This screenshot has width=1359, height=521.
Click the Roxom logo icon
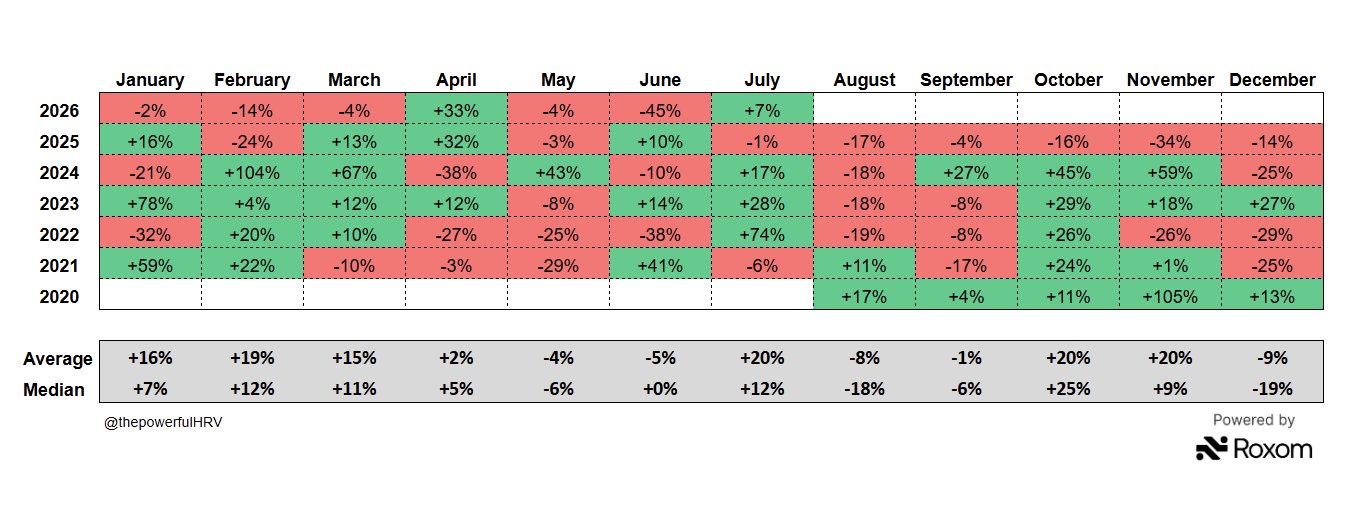1211,449
